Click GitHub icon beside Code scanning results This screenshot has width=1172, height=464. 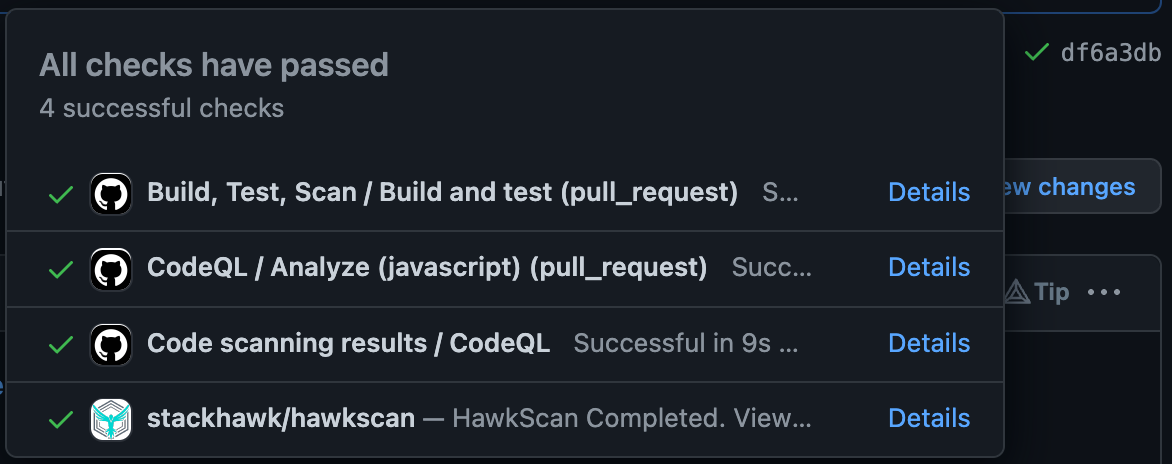[x=111, y=344]
